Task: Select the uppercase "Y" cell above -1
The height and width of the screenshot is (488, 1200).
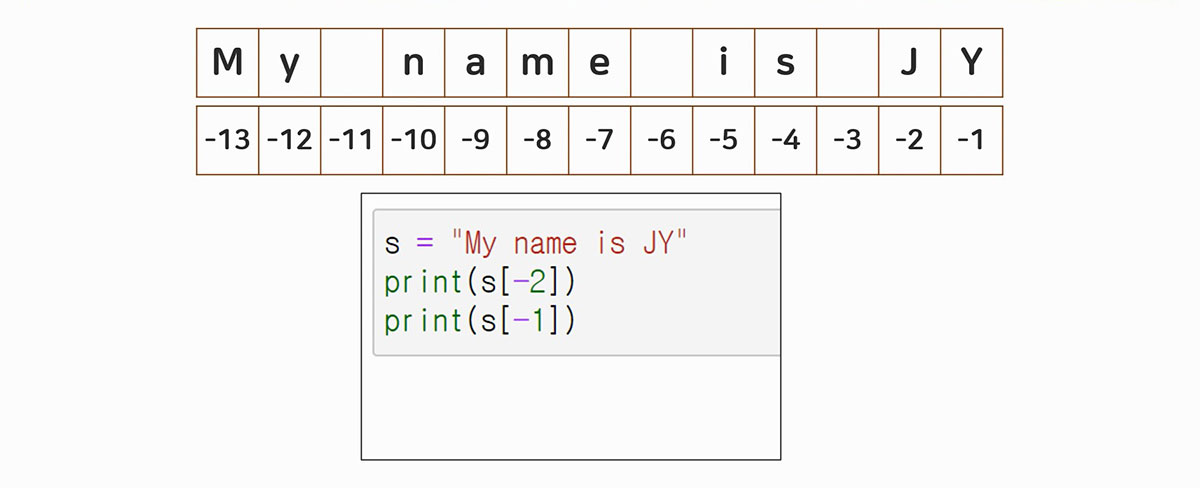Action: [972, 63]
